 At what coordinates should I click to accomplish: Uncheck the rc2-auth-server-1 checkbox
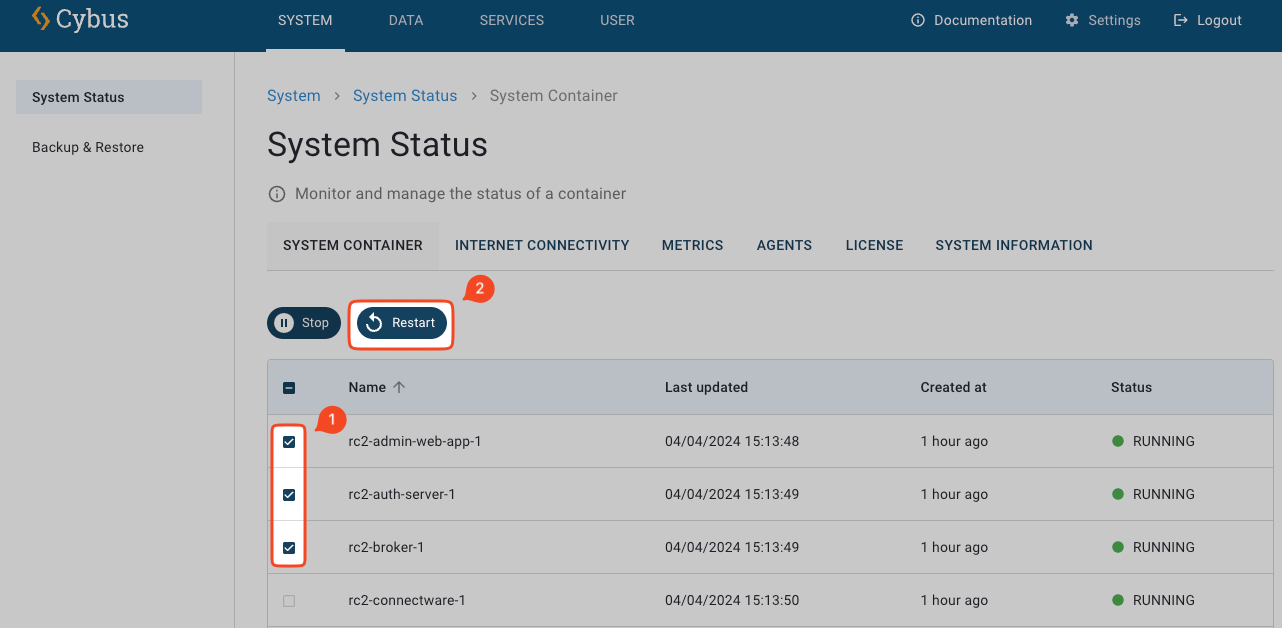[x=289, y=495]
